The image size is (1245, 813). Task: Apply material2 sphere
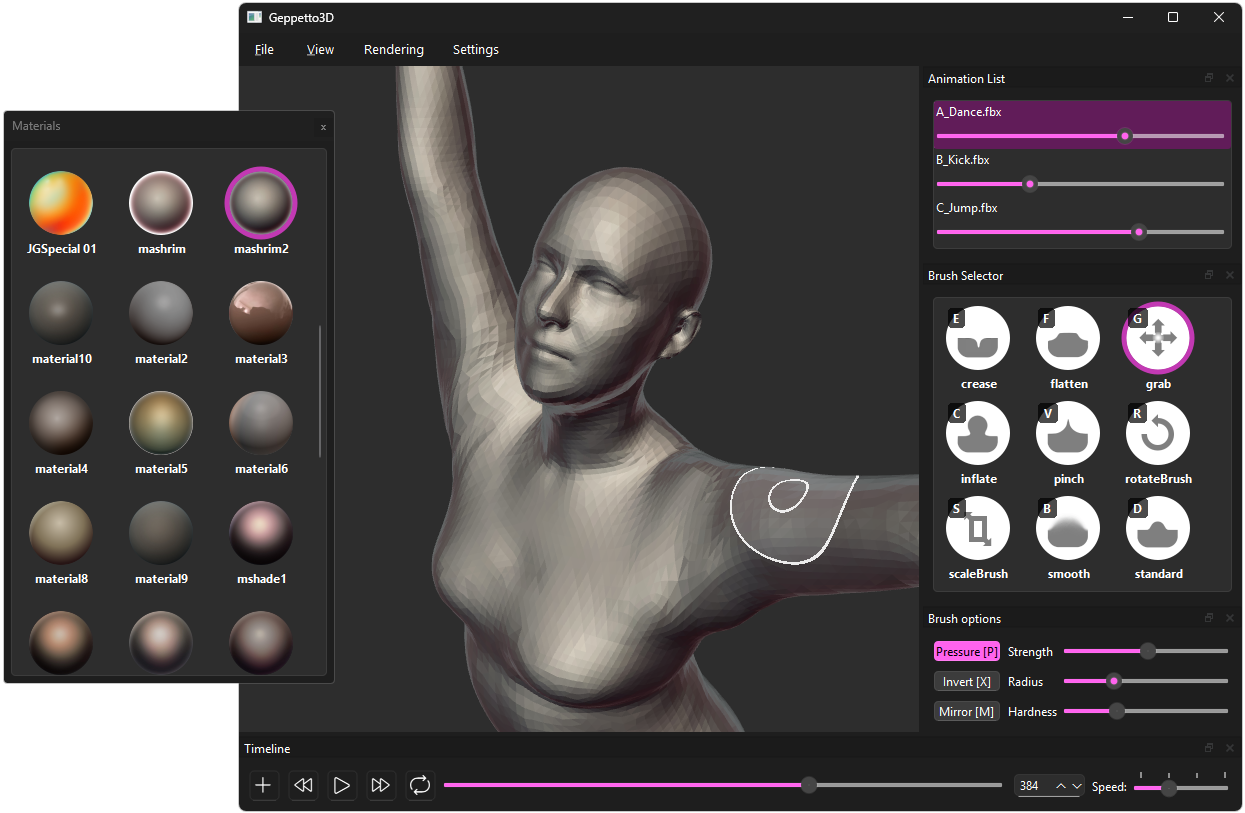tap(161, 313)
